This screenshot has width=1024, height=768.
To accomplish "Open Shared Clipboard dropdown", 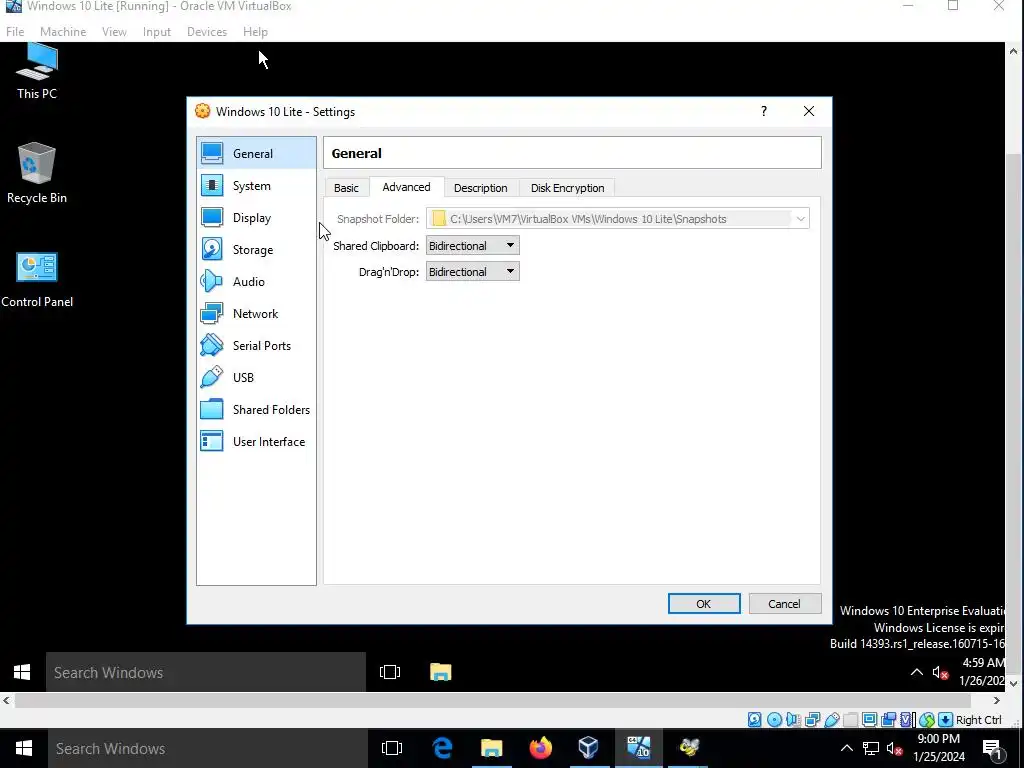I will pos(472,246).
